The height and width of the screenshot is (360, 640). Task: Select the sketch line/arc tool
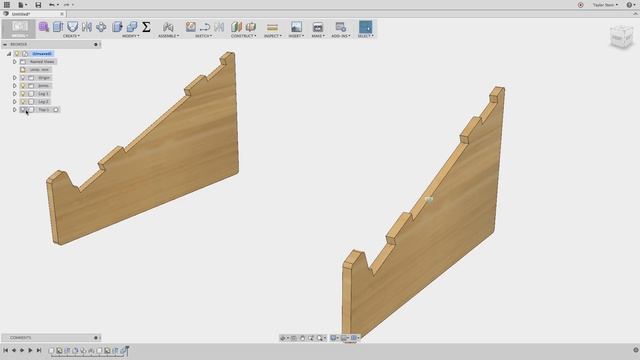coord(205,27)
